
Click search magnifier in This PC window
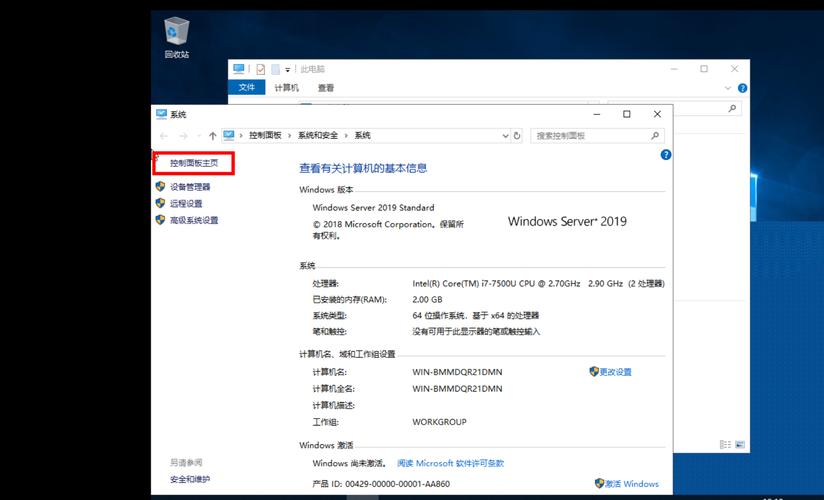732,108
